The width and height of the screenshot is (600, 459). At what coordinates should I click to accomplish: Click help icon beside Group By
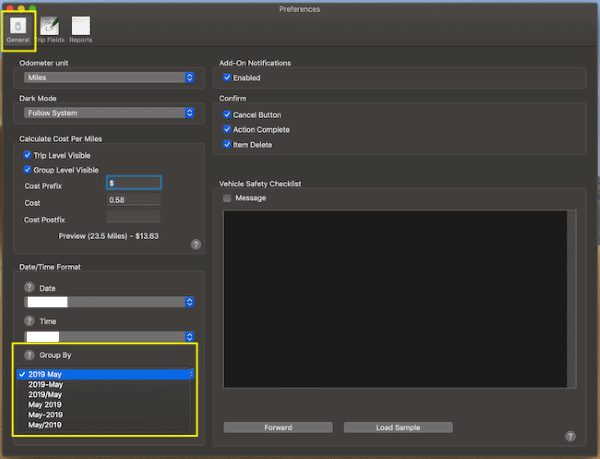point(29,355)
